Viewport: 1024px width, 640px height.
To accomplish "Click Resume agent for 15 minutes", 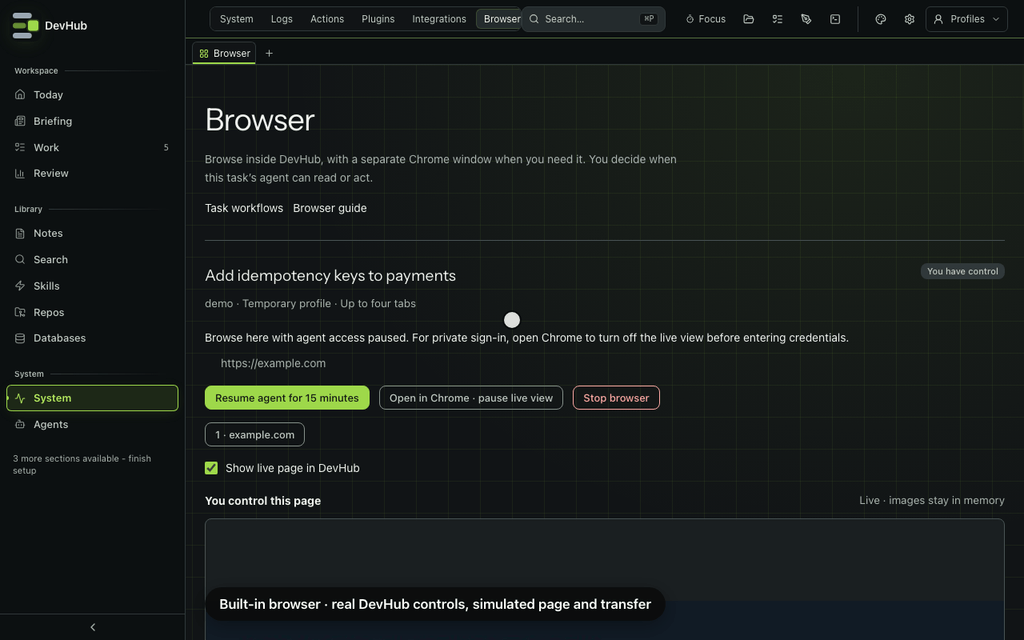I will [x=287, y=398].
